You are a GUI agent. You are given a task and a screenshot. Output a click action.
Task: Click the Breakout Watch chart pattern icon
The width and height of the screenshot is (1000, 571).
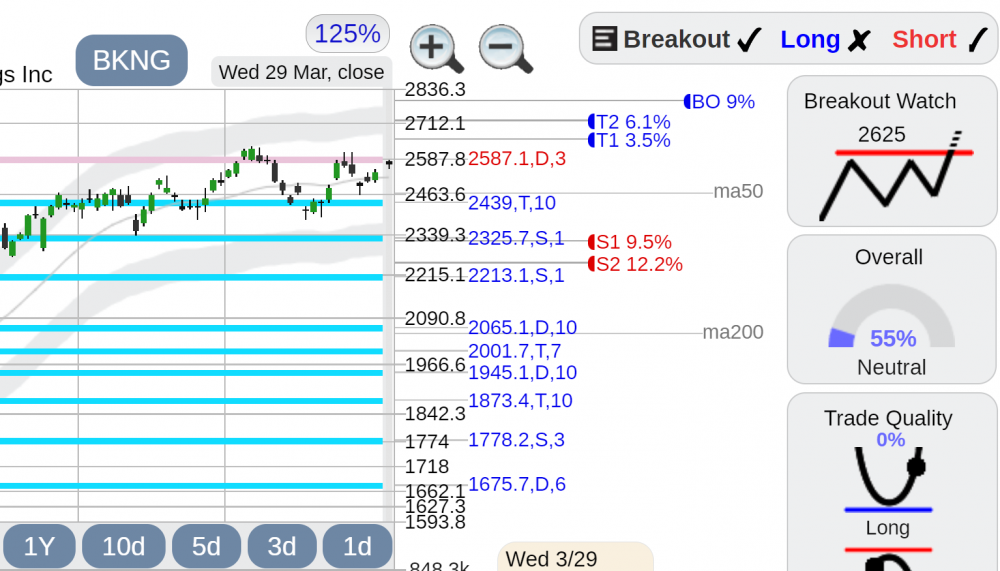point(897,177)
